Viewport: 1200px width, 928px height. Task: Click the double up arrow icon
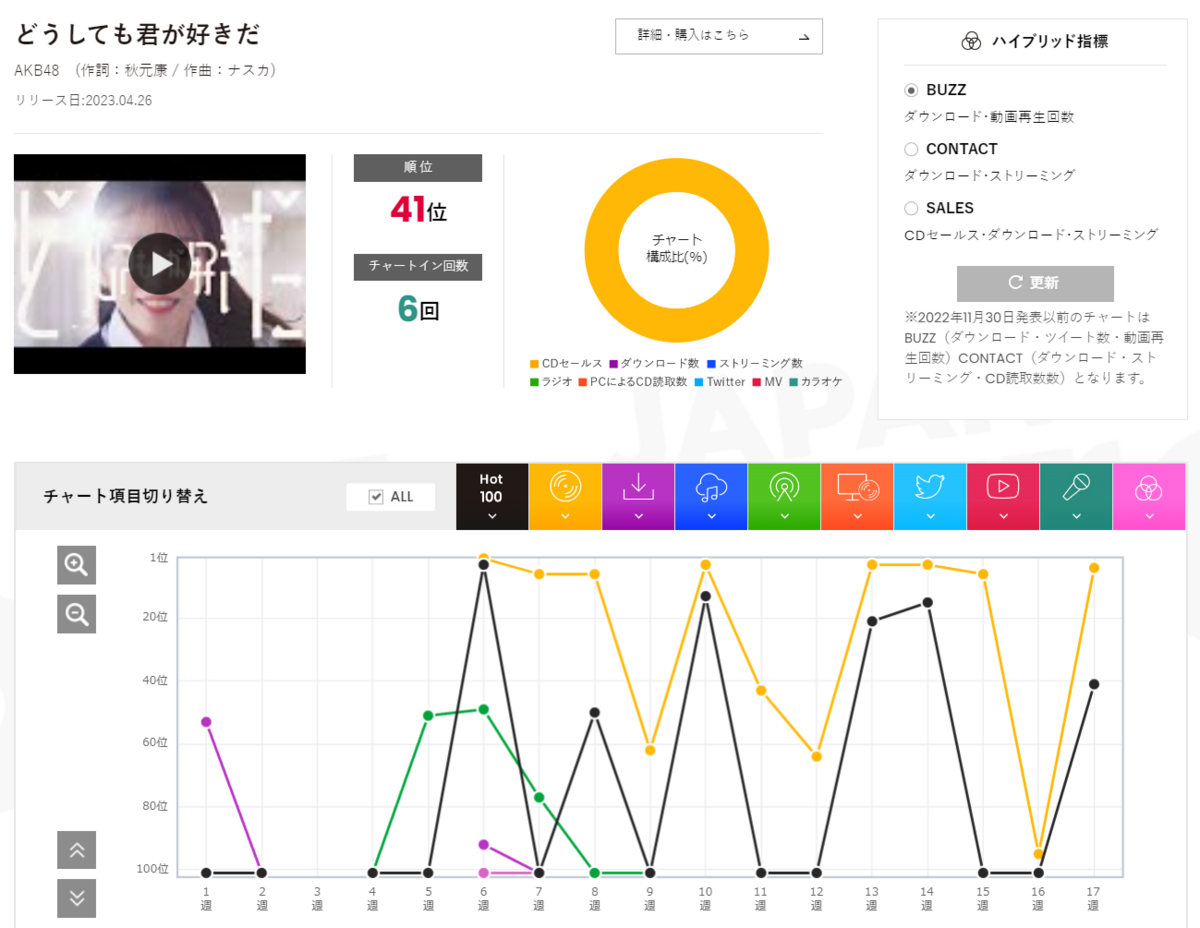coord(77,850)
